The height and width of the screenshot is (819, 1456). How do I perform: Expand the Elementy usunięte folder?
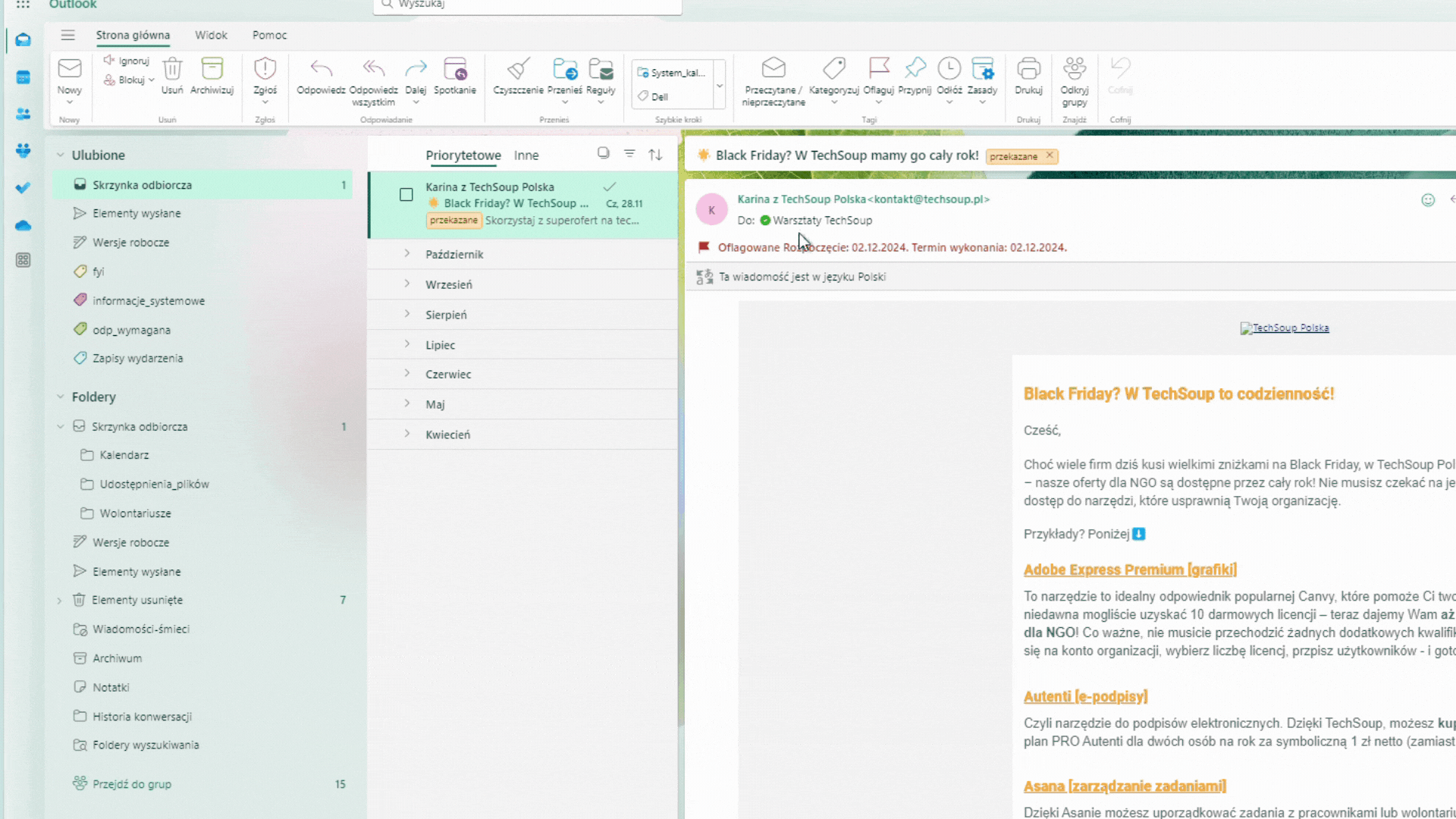pos(59,600)
